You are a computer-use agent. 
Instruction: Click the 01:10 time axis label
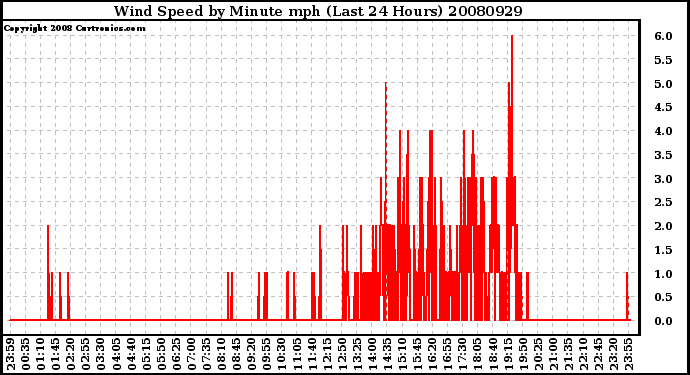pos(40,354)
